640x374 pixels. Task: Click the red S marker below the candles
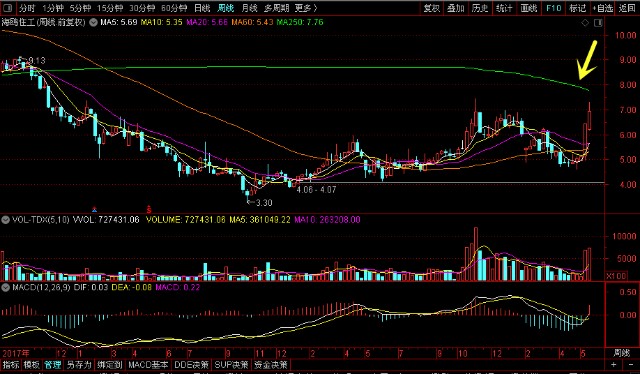point(149,209)
